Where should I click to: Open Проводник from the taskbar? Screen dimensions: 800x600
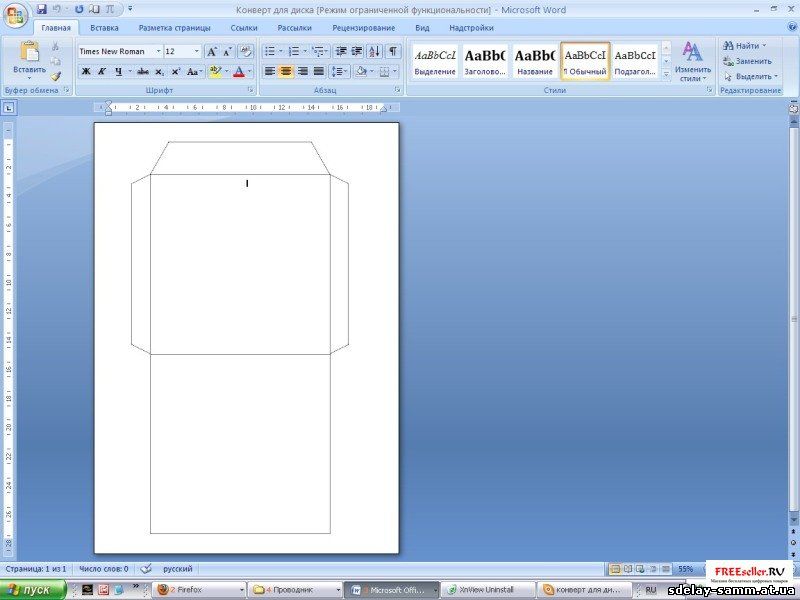tap(296, 590)
